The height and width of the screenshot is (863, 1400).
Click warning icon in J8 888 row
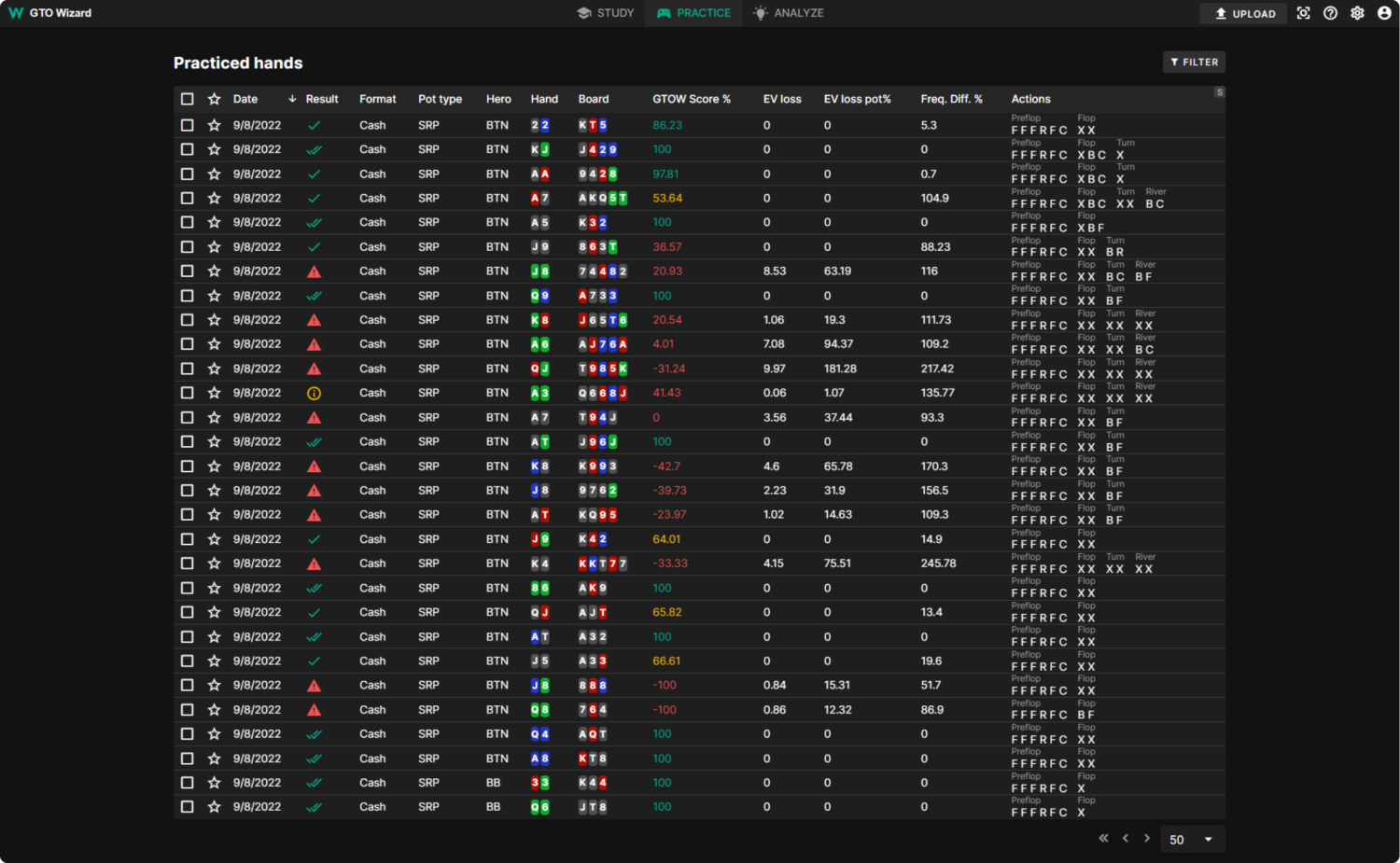[315, 686]
